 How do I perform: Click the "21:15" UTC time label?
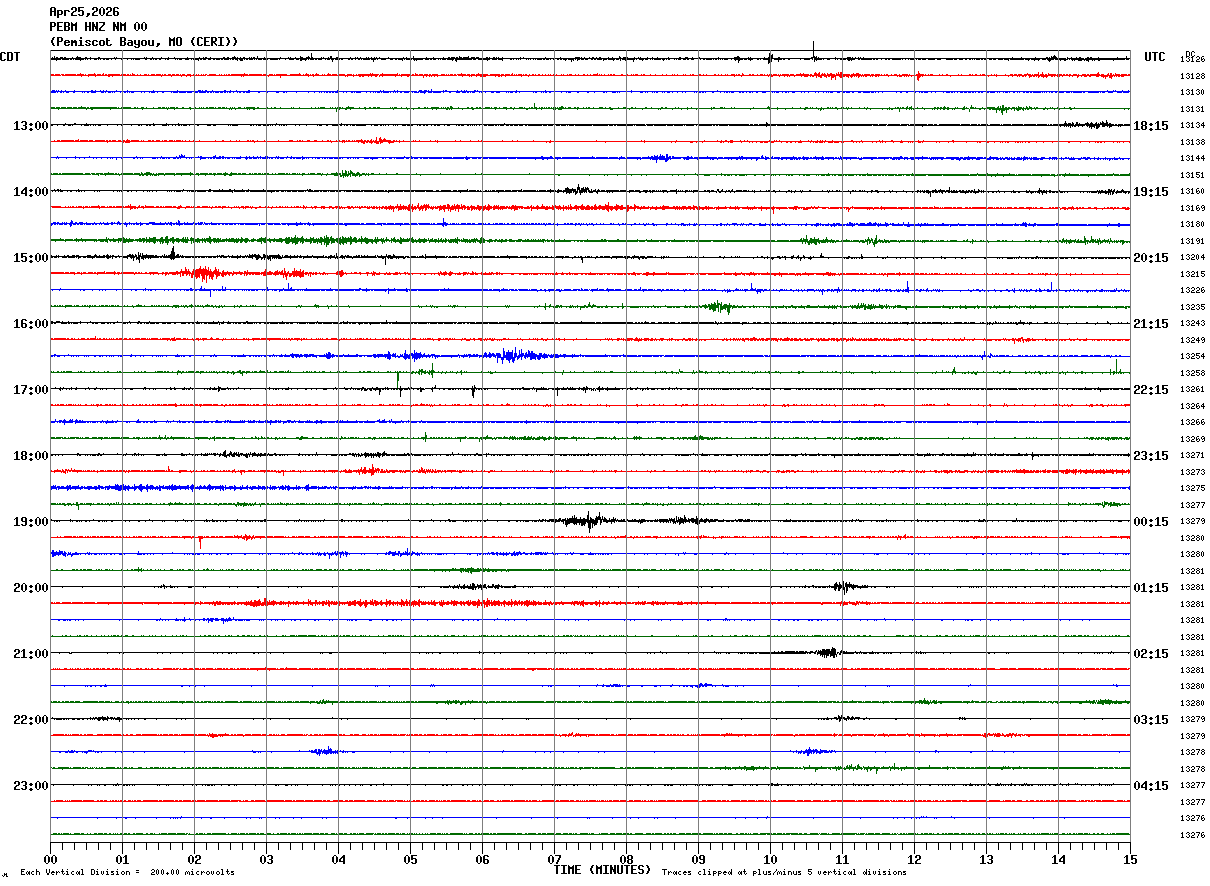1151,324
